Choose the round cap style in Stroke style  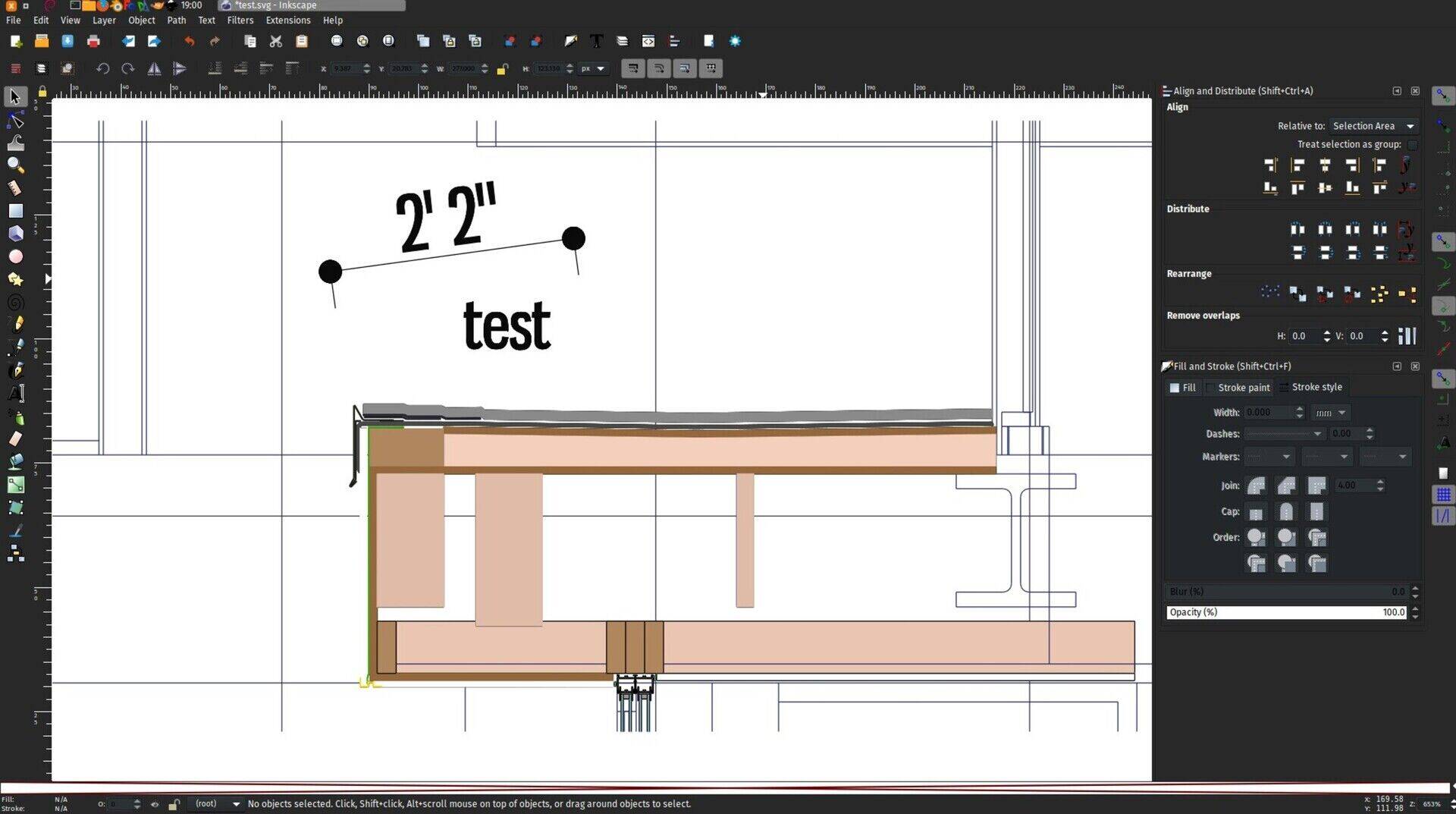pyautogui.click(x=1287, y=511)
